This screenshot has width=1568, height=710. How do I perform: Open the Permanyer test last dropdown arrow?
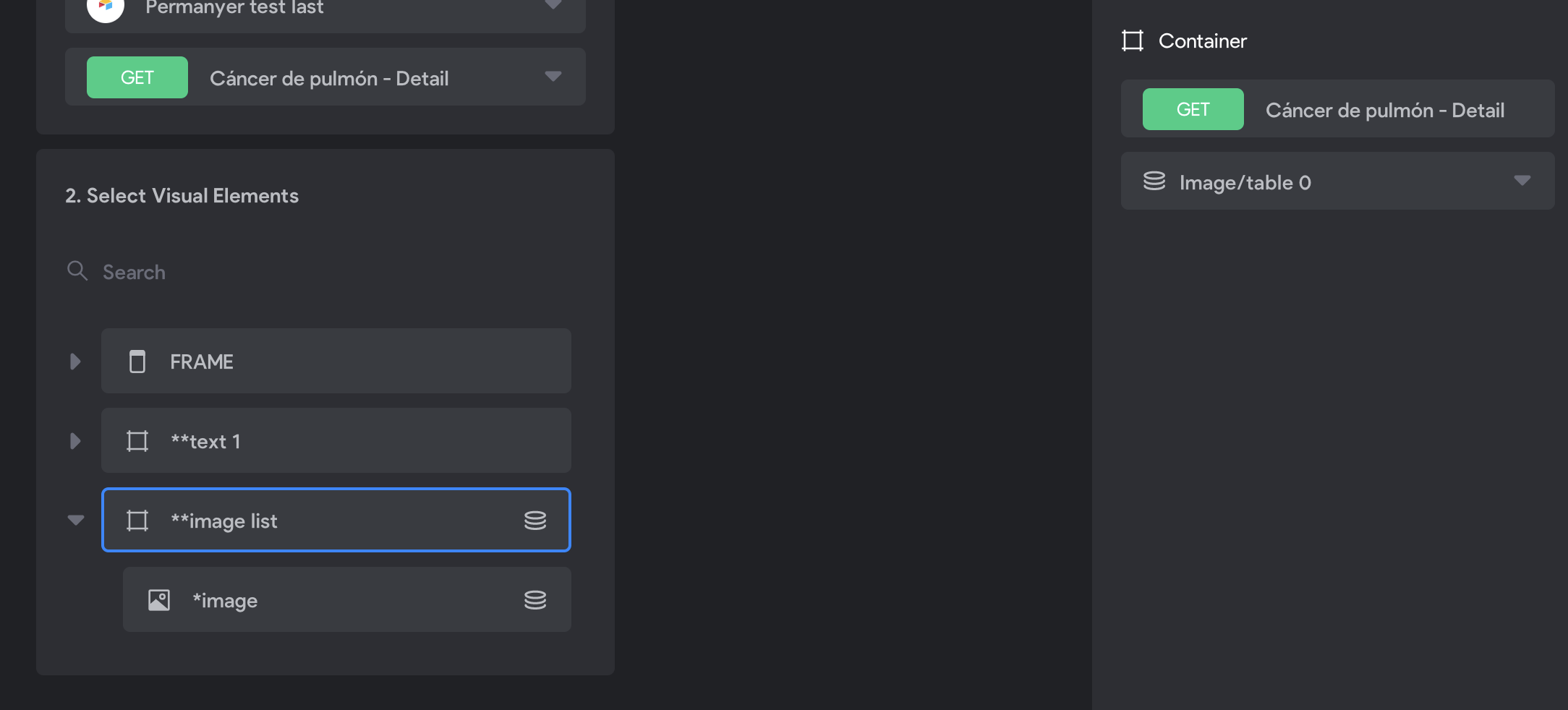pos(553,4)
